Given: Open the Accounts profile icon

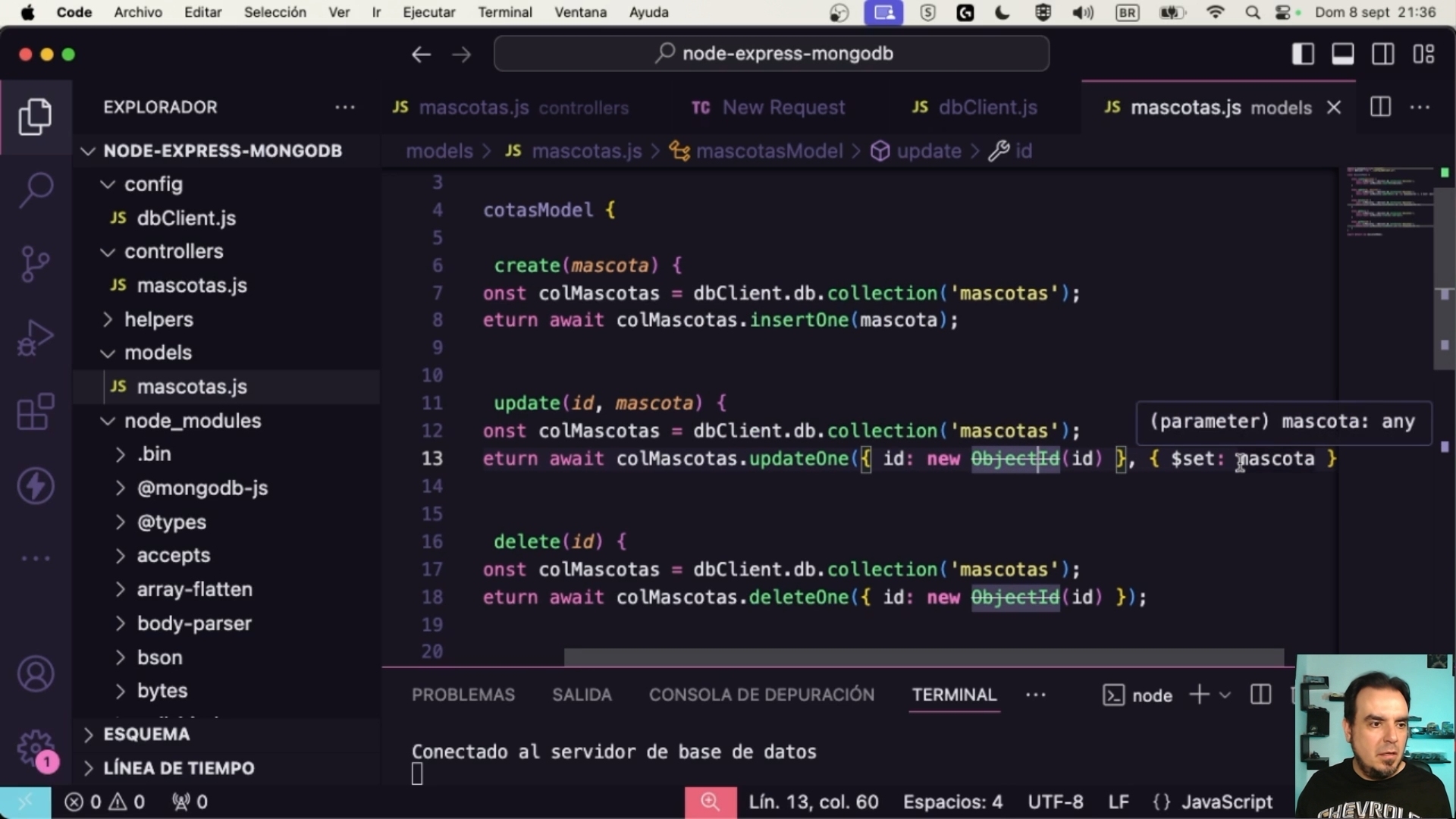Looking at the screenshot, I should (x=36, y=674).
